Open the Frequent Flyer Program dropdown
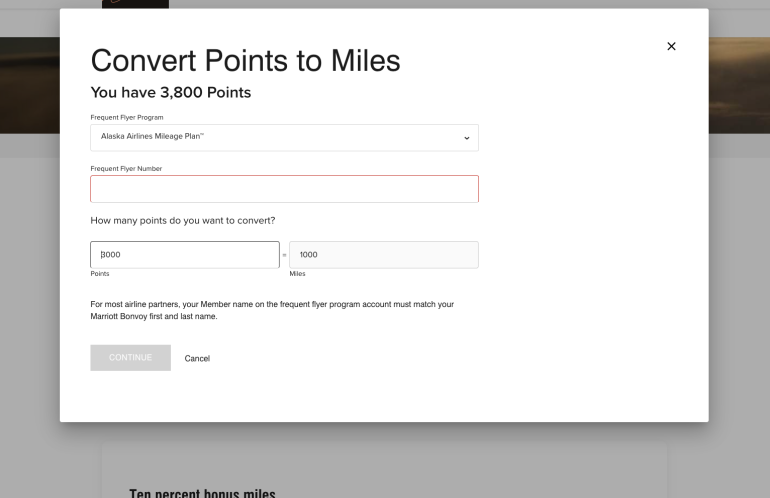The height and width of the screenshot is (498, 770). [284, 137]
